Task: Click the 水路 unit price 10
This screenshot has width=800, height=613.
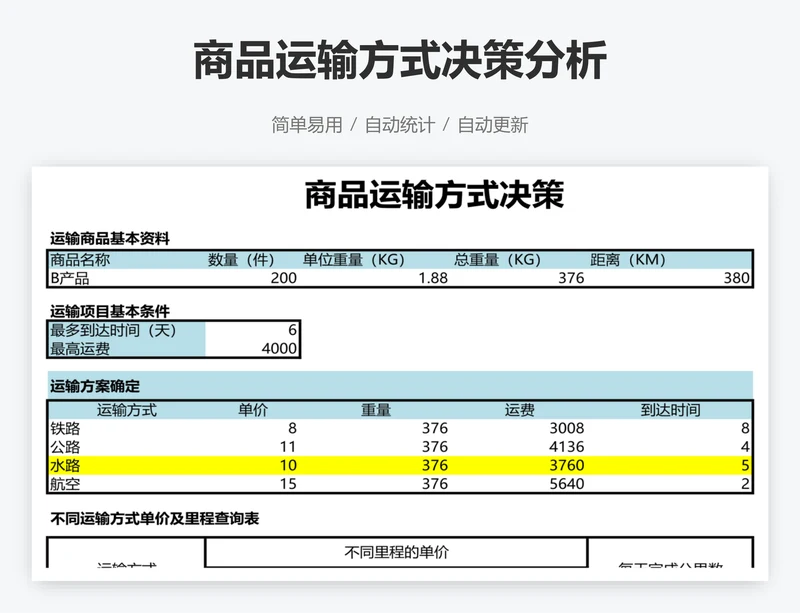Action: tap(288, 465)
